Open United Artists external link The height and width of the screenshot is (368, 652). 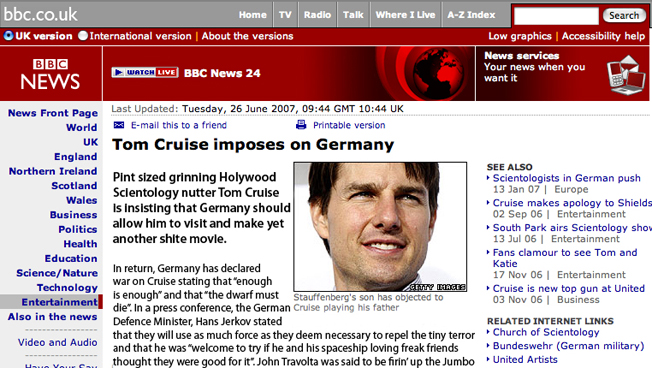525,360
